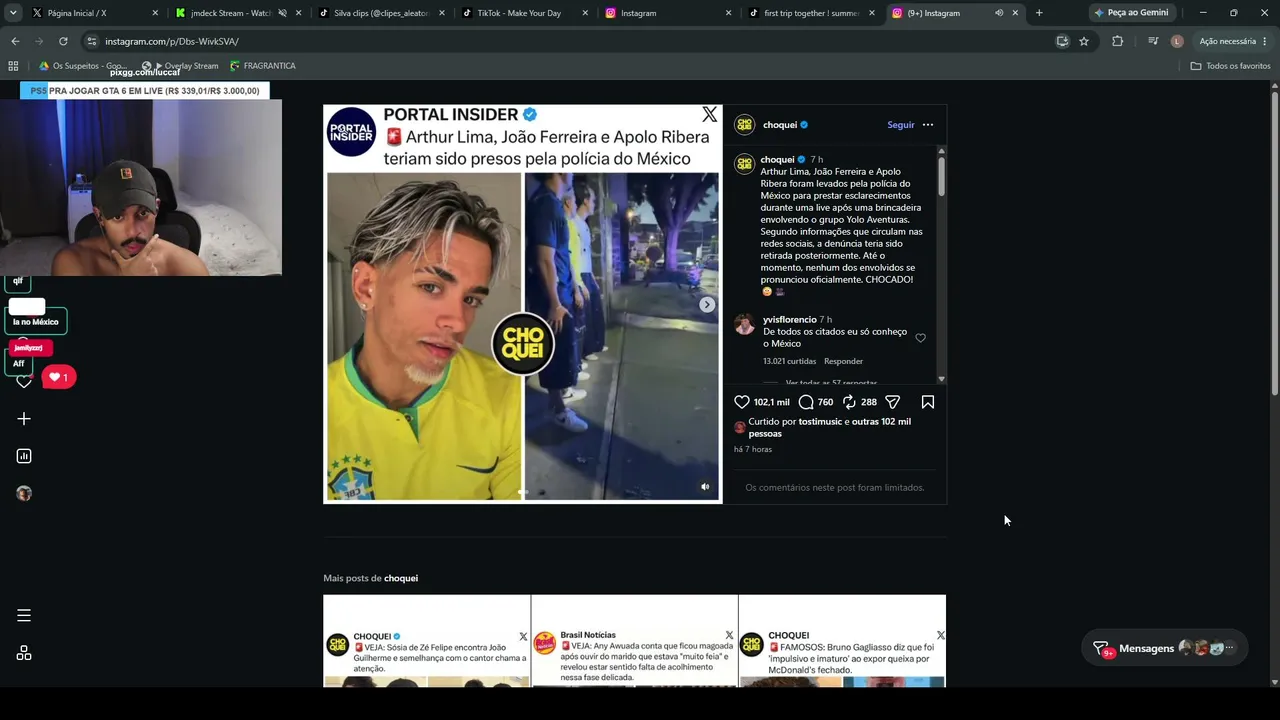Open tostimusic's profile link

[x=820, y=422]
